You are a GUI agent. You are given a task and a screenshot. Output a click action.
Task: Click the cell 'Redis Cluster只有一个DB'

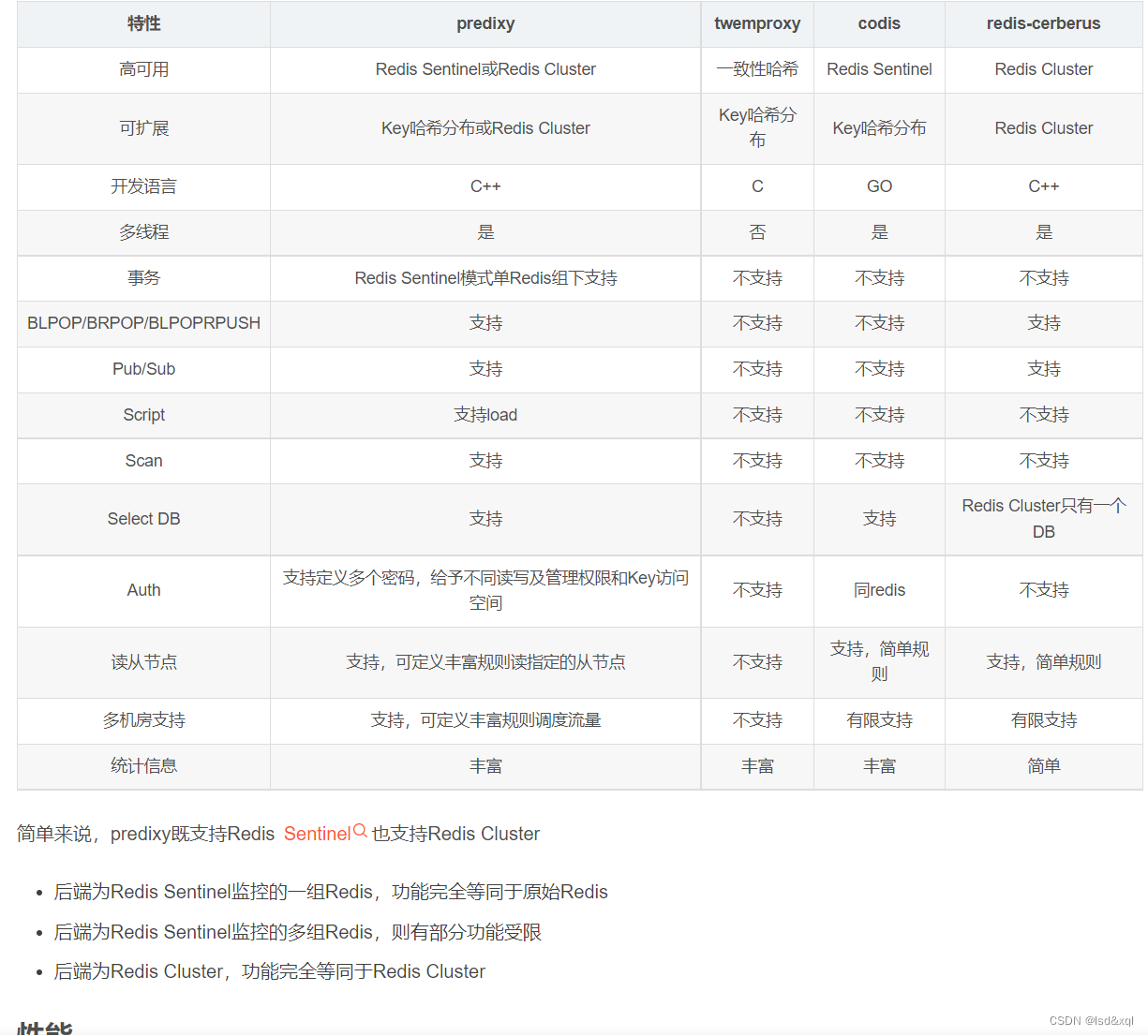coord(1043,519)
